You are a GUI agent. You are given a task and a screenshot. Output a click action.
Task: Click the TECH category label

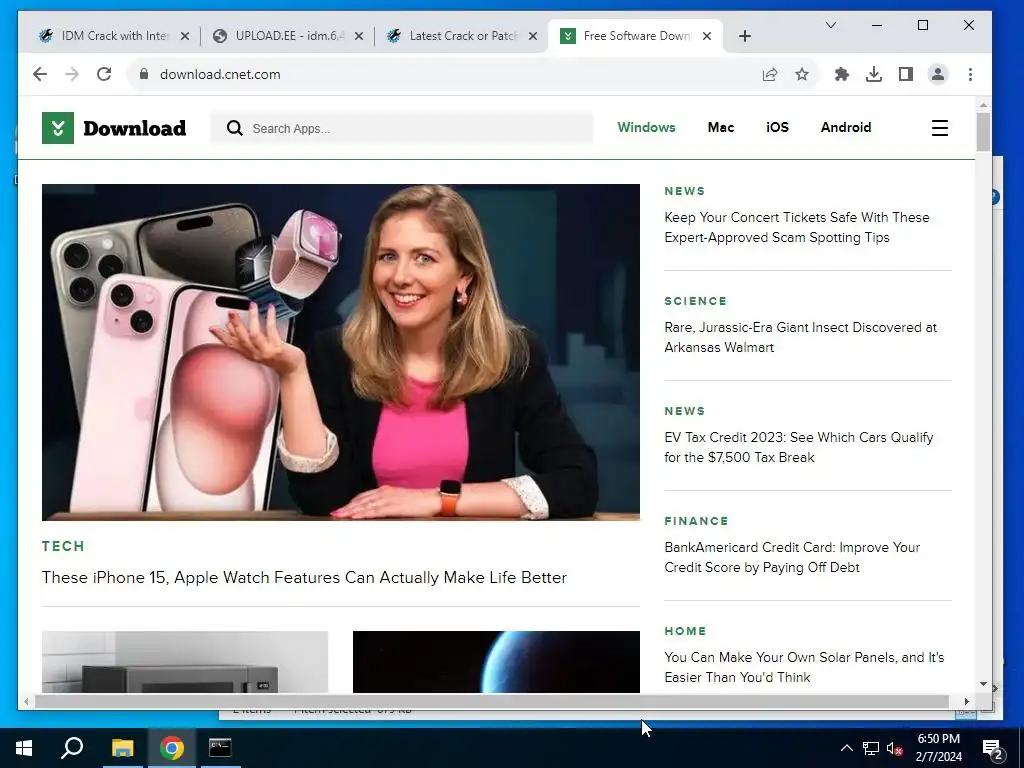coord(63,546)
